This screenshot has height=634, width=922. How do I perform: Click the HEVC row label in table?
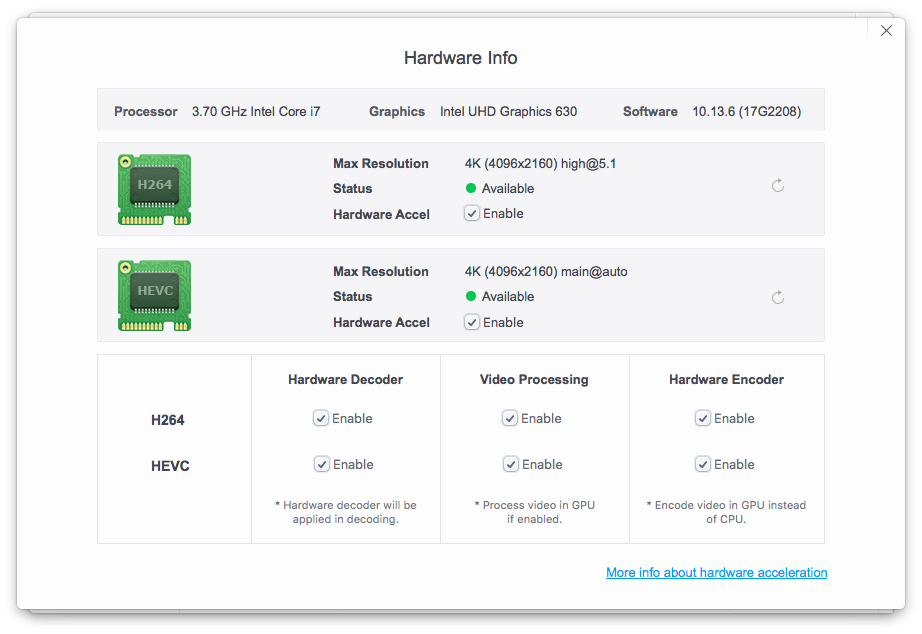170,466
